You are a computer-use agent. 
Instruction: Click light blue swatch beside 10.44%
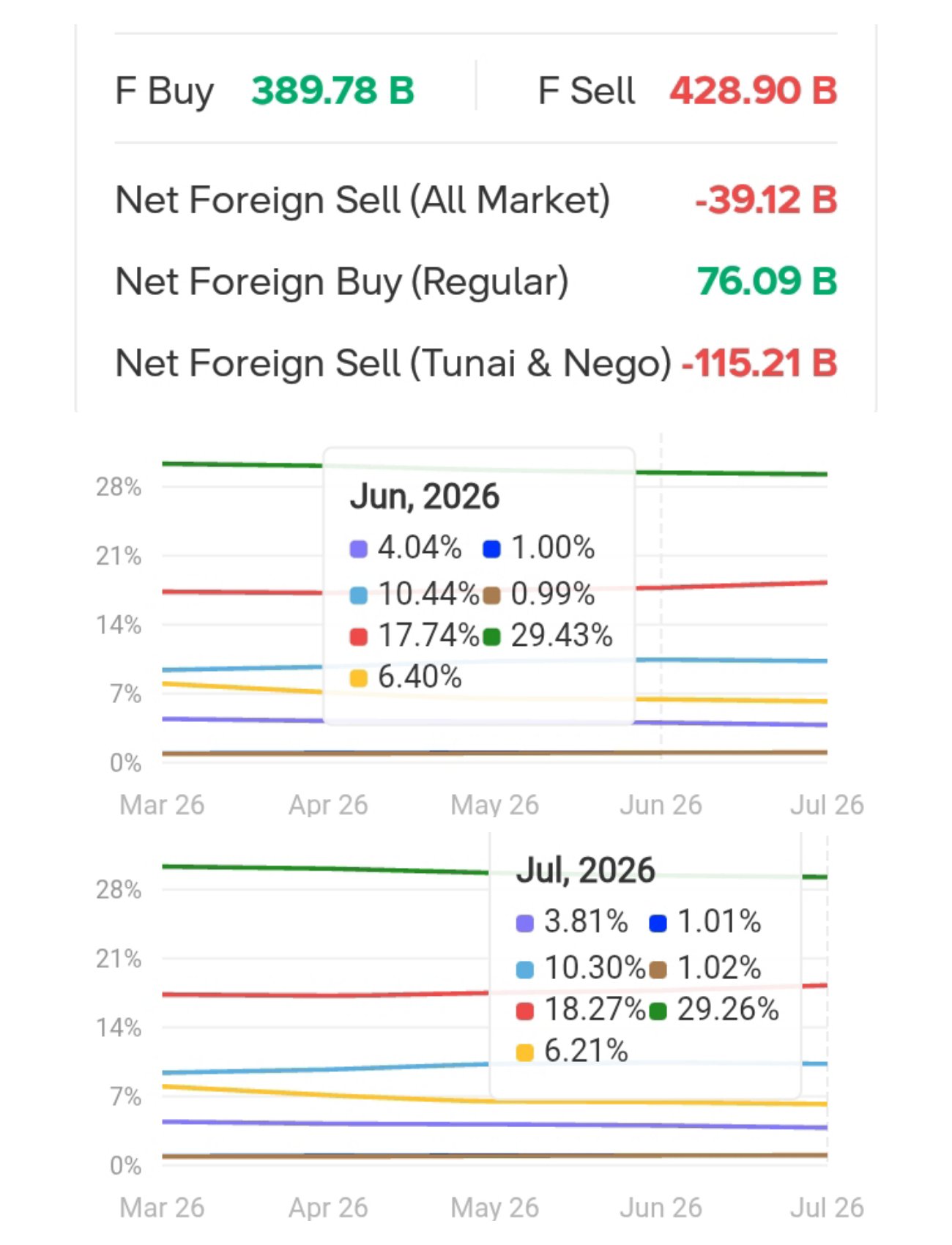(358, 595)
